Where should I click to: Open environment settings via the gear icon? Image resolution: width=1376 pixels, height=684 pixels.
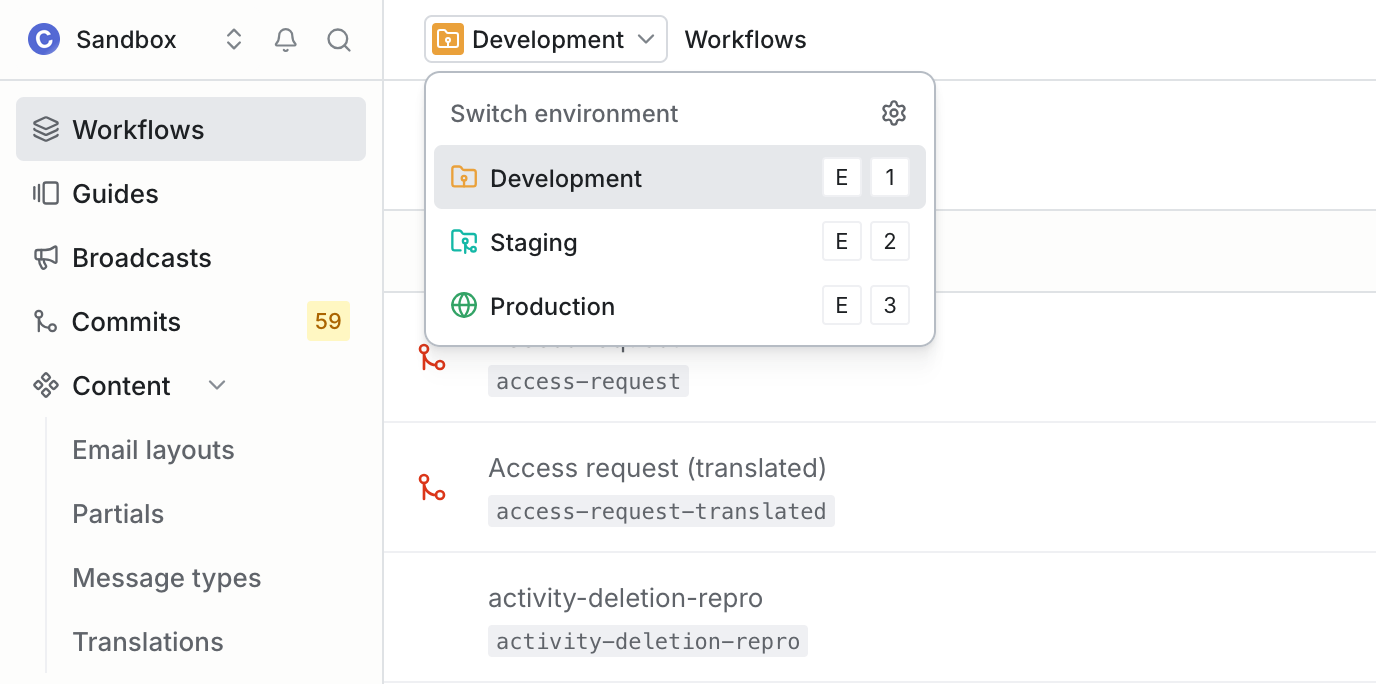pyautogui.click(x=893, y=113)
